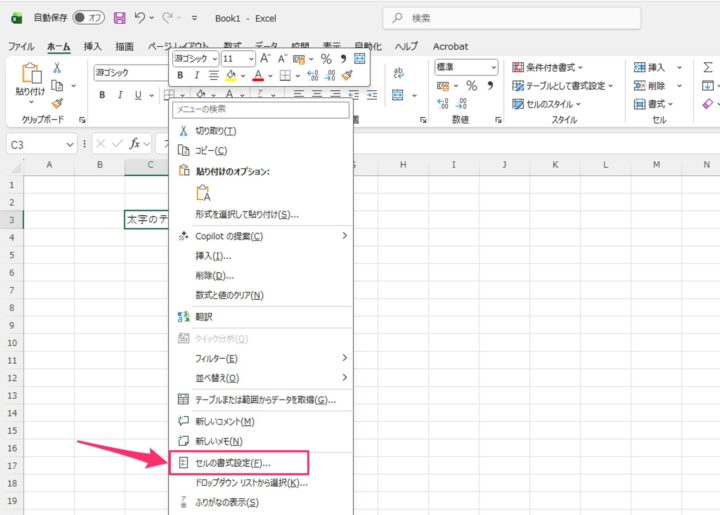This screenshot has width=720, height=515.
Task: Click the percent style icon in mini toolbar
Action: coord(326,59)
